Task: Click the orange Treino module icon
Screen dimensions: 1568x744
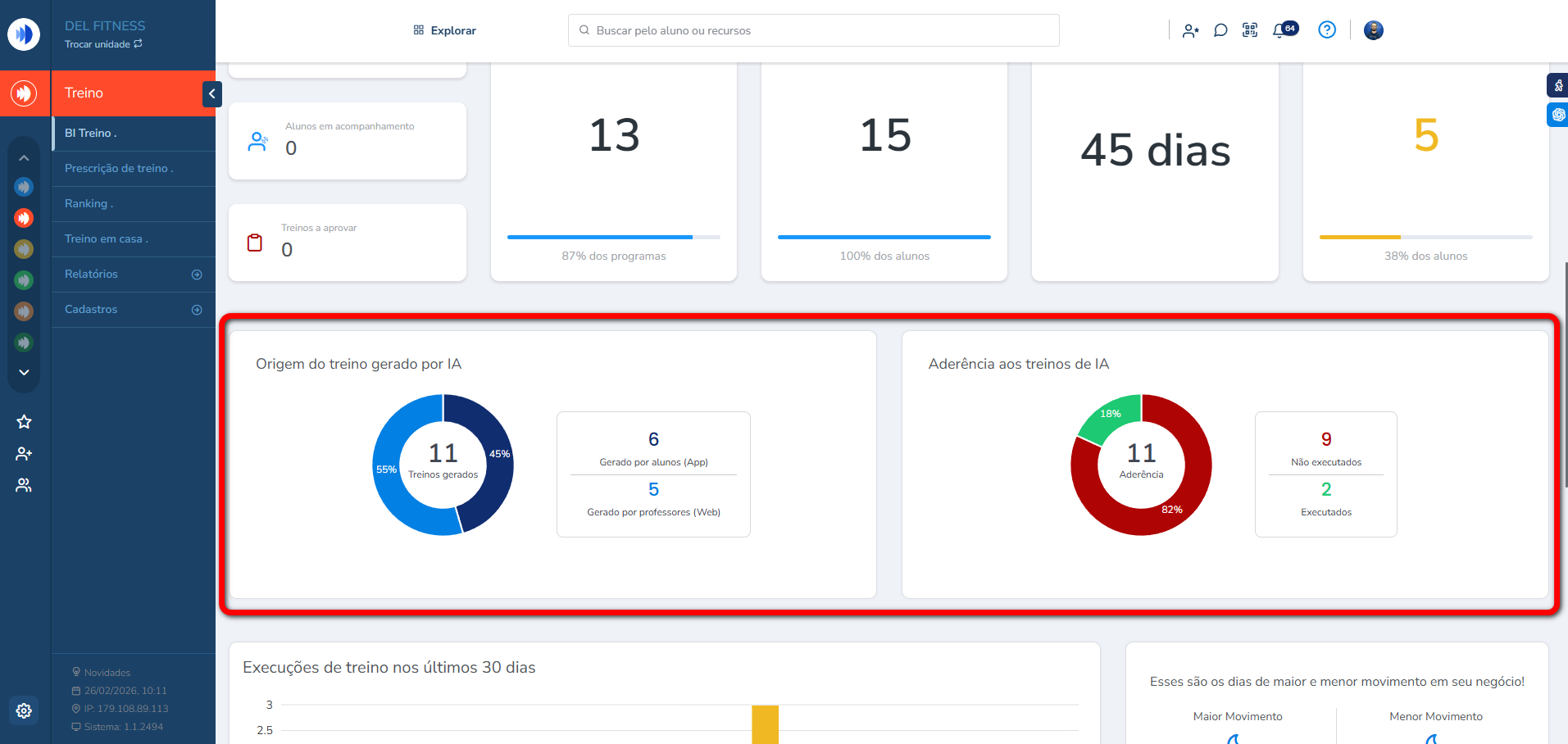Action: (x=24, y=93)
